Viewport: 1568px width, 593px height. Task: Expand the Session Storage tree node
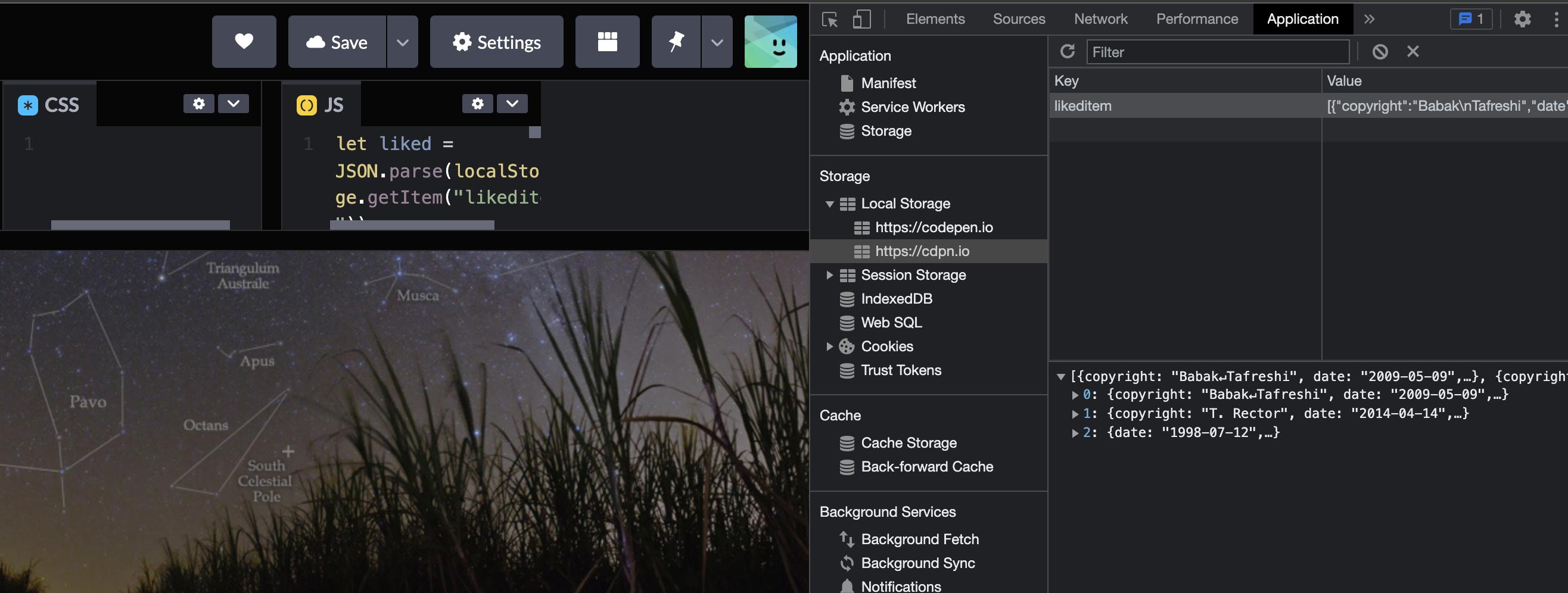pos(829,275)
